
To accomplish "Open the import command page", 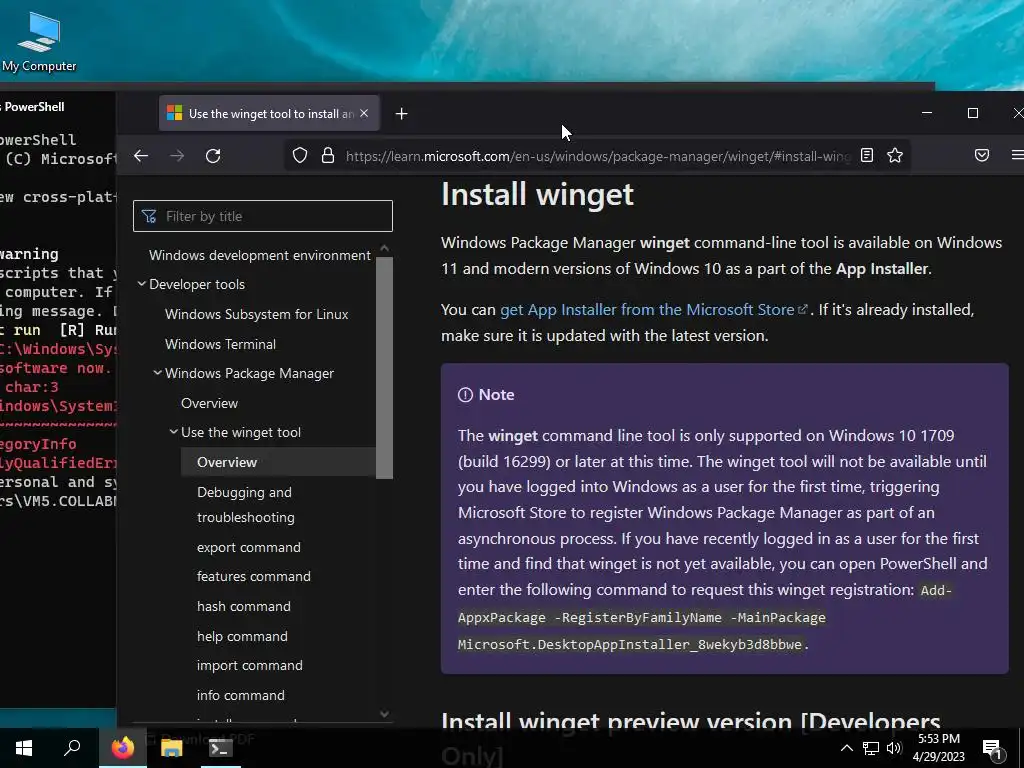I will click(249, 665).
